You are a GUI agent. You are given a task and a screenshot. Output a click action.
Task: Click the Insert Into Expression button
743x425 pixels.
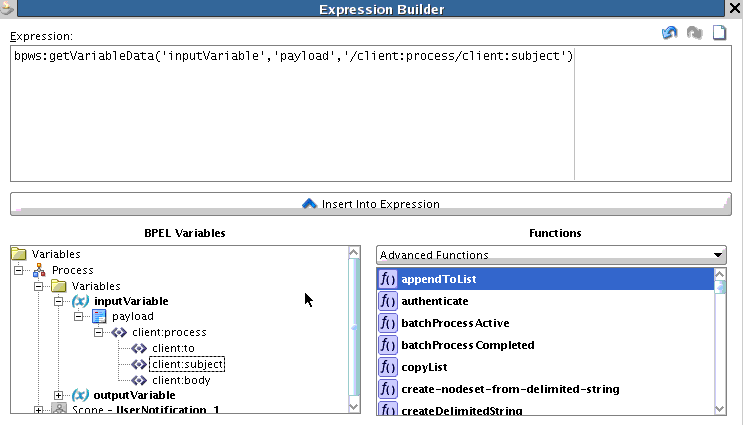point(371,204)
